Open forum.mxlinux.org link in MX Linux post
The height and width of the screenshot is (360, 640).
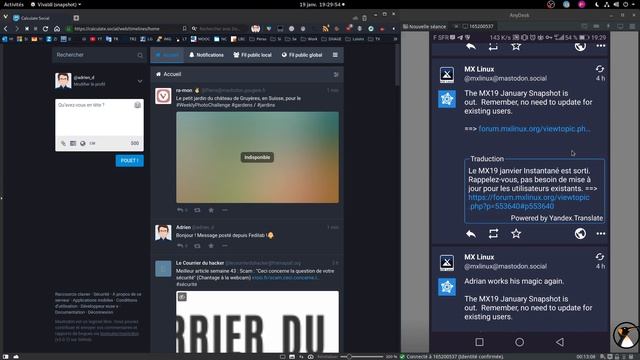534,129
